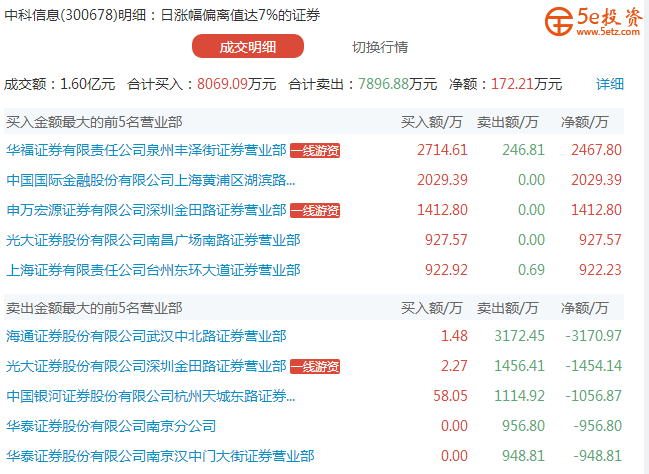Click 净额/万 column header in sell table
This screenshot has height=474, width=649.
point(584,308)
